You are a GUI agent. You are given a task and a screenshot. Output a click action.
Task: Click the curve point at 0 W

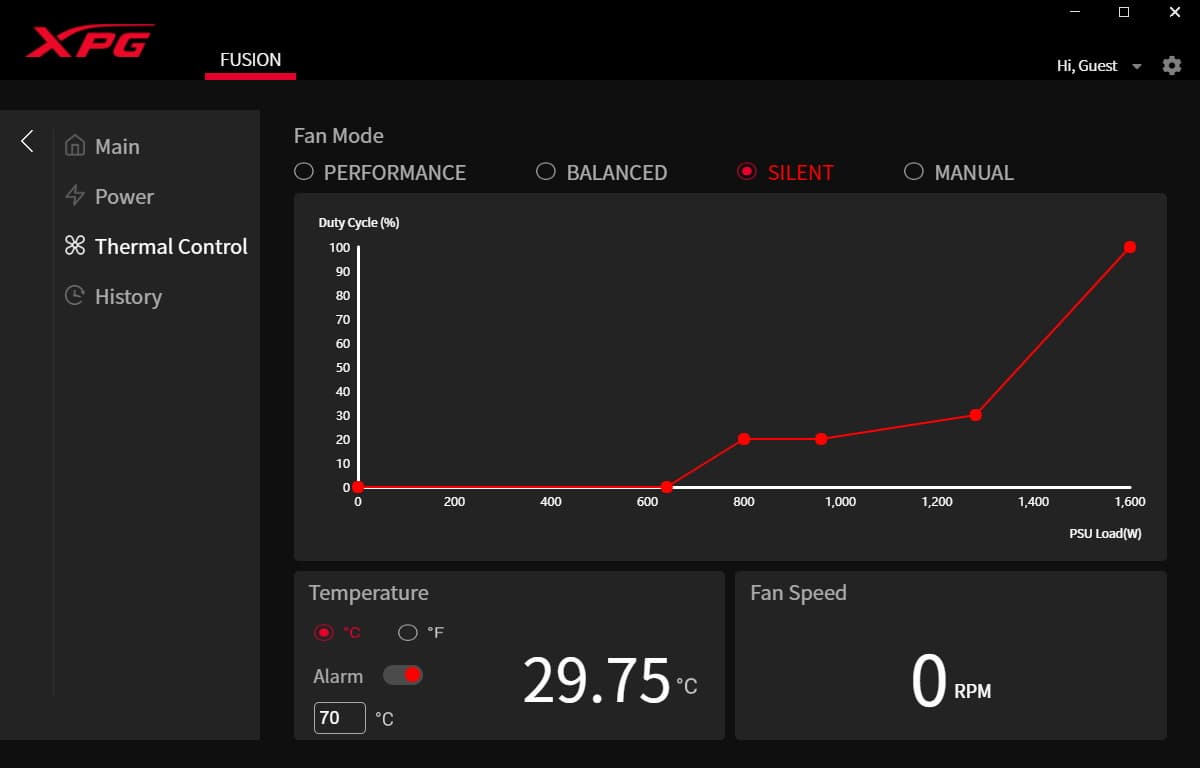pos(358,487)
